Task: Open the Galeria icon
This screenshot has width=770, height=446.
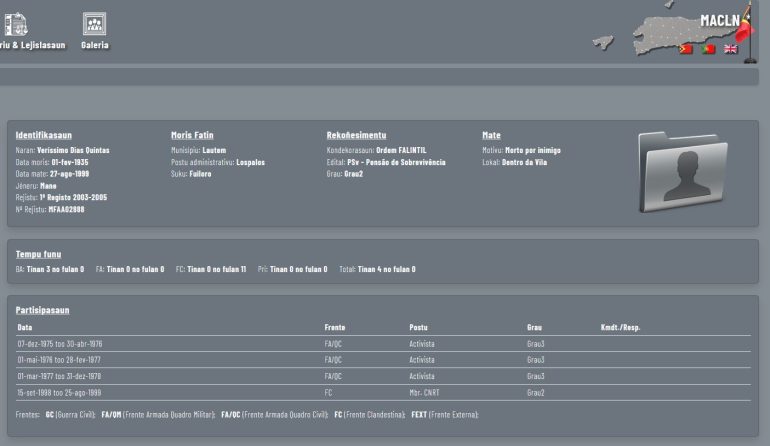Action: pyautogui.click(x=94, y=24)
